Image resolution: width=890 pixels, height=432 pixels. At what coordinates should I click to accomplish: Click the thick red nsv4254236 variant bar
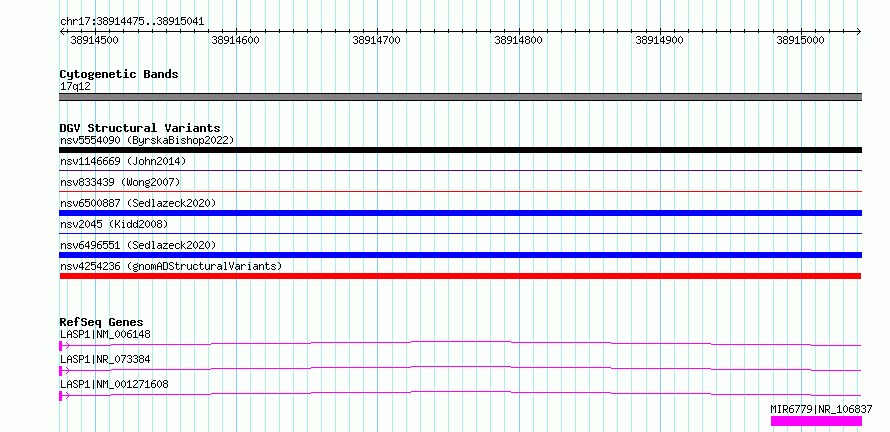460,276
